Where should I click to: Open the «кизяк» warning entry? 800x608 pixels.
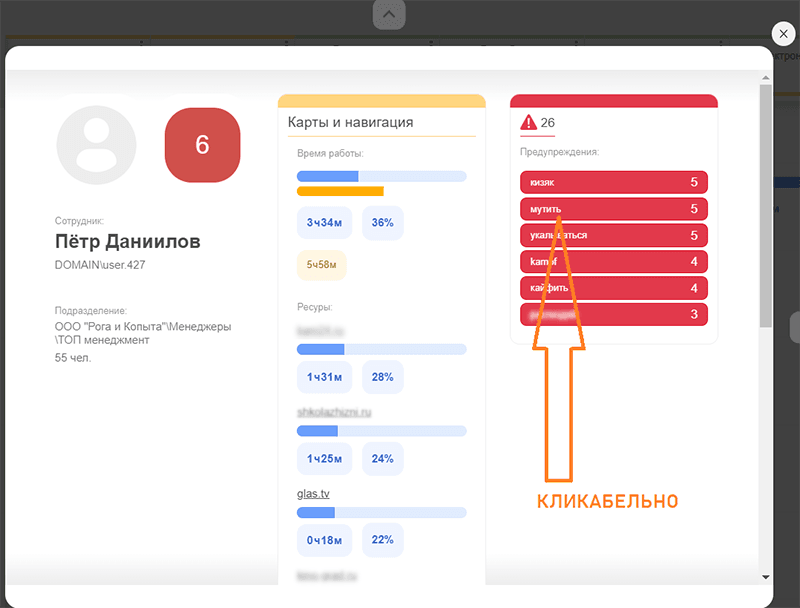click(613, 183)
